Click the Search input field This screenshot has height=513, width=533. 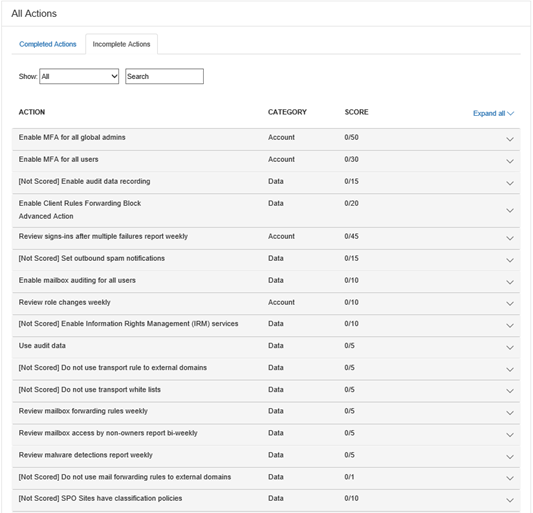click(x=165, y=76)
